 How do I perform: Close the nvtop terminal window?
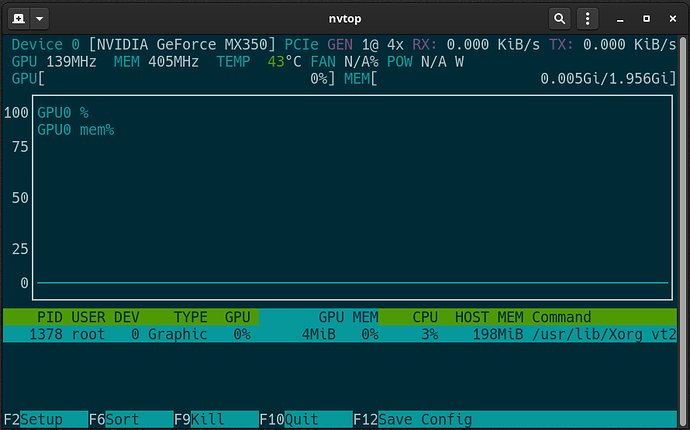(672, 18)
